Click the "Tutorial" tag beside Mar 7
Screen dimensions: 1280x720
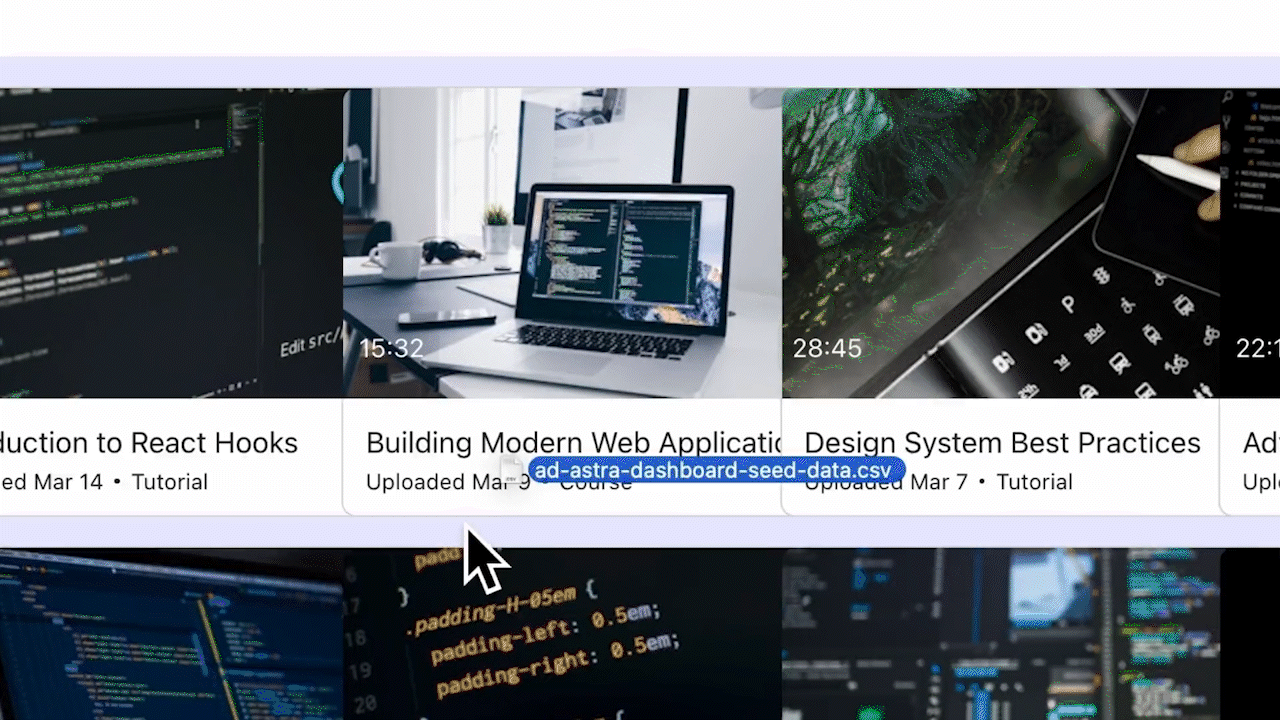[x=1034, y=482]
